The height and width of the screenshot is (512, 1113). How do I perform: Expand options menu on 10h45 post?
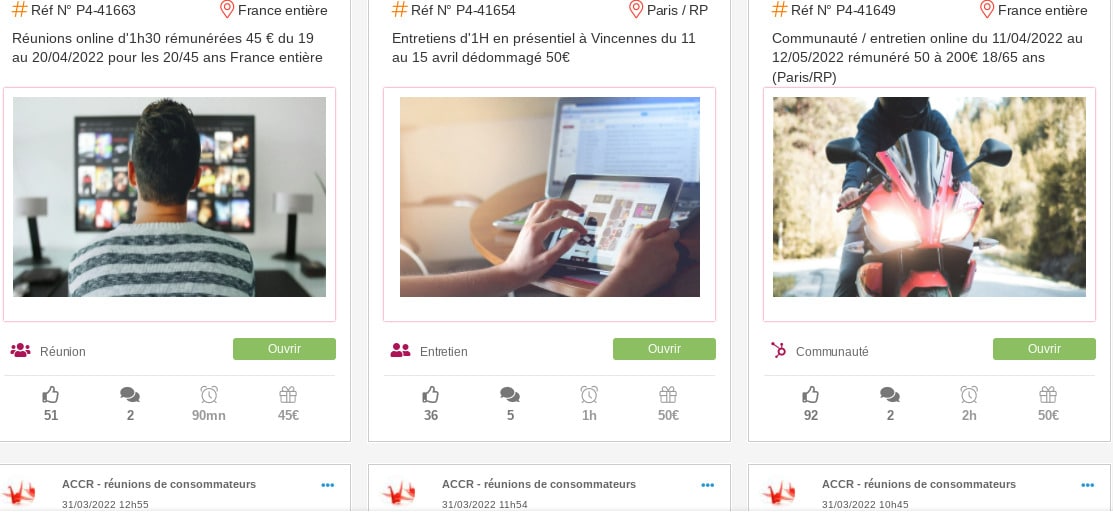tap(1087, 485)
